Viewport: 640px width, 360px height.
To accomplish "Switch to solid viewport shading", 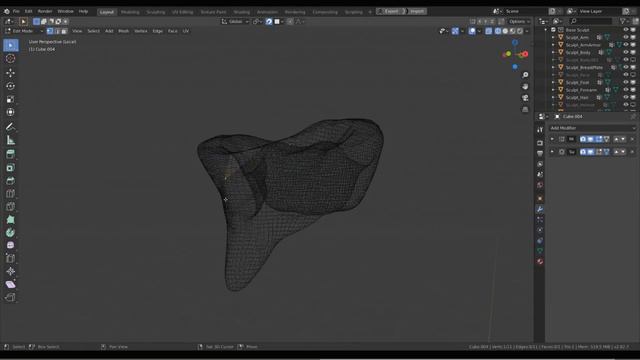I will pos(505,31).
